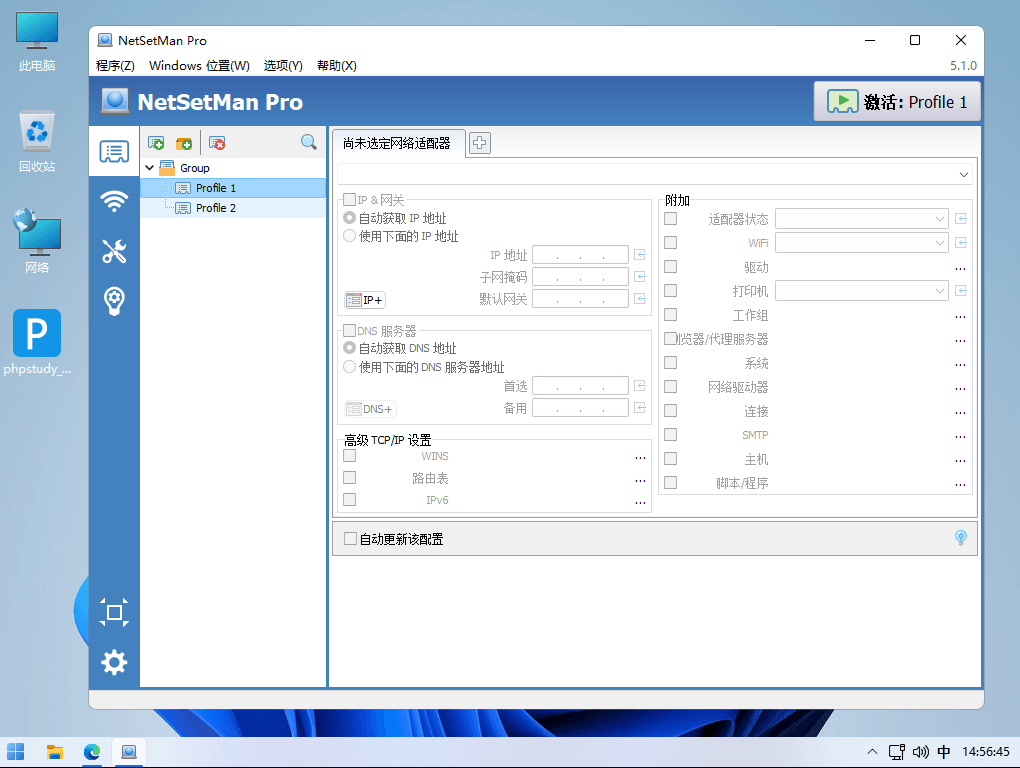Open 路由表 settings ellipsis
The width and height of the screenshot is (1020, 768).
click(x=640, y=480)
